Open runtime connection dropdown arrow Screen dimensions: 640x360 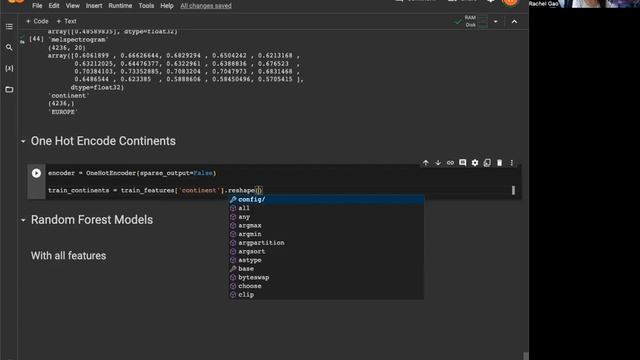pos(496,22)
